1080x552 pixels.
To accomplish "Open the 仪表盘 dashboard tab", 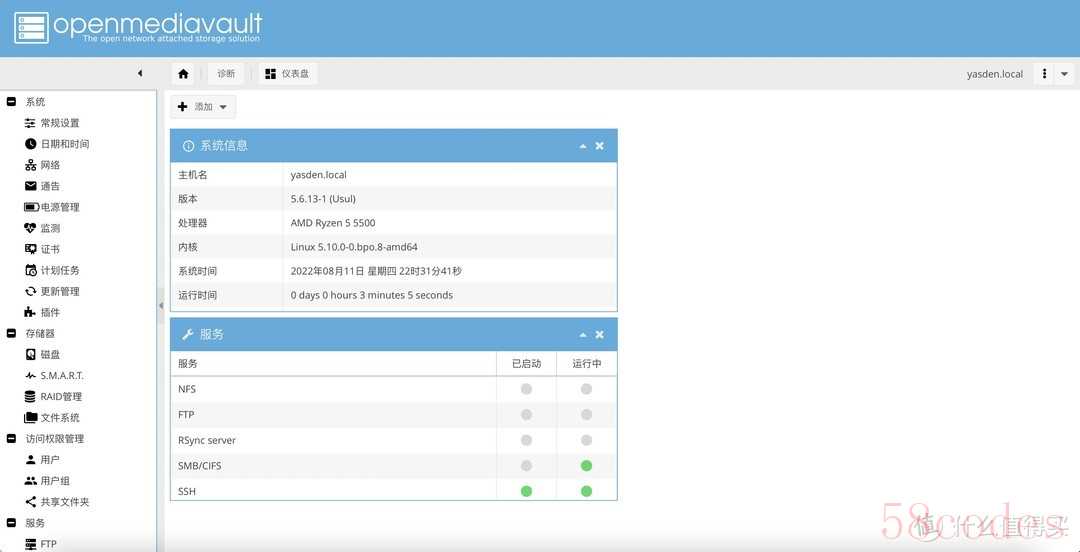I will click(288, 74).
